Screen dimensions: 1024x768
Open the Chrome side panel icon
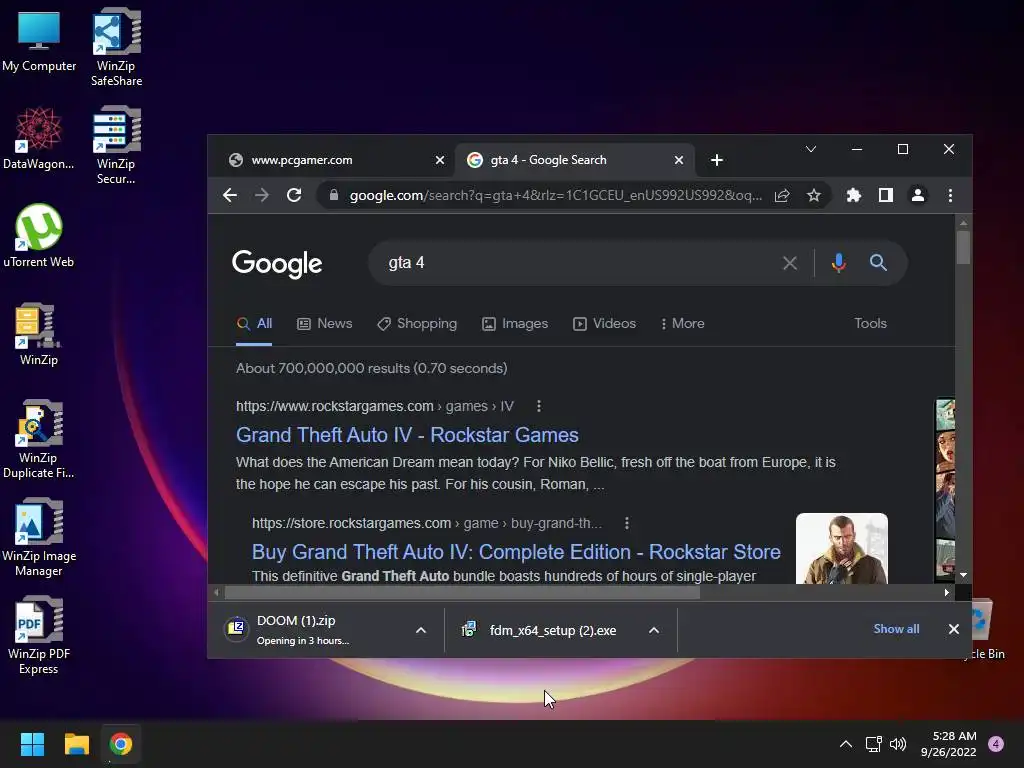coord(886,195)
